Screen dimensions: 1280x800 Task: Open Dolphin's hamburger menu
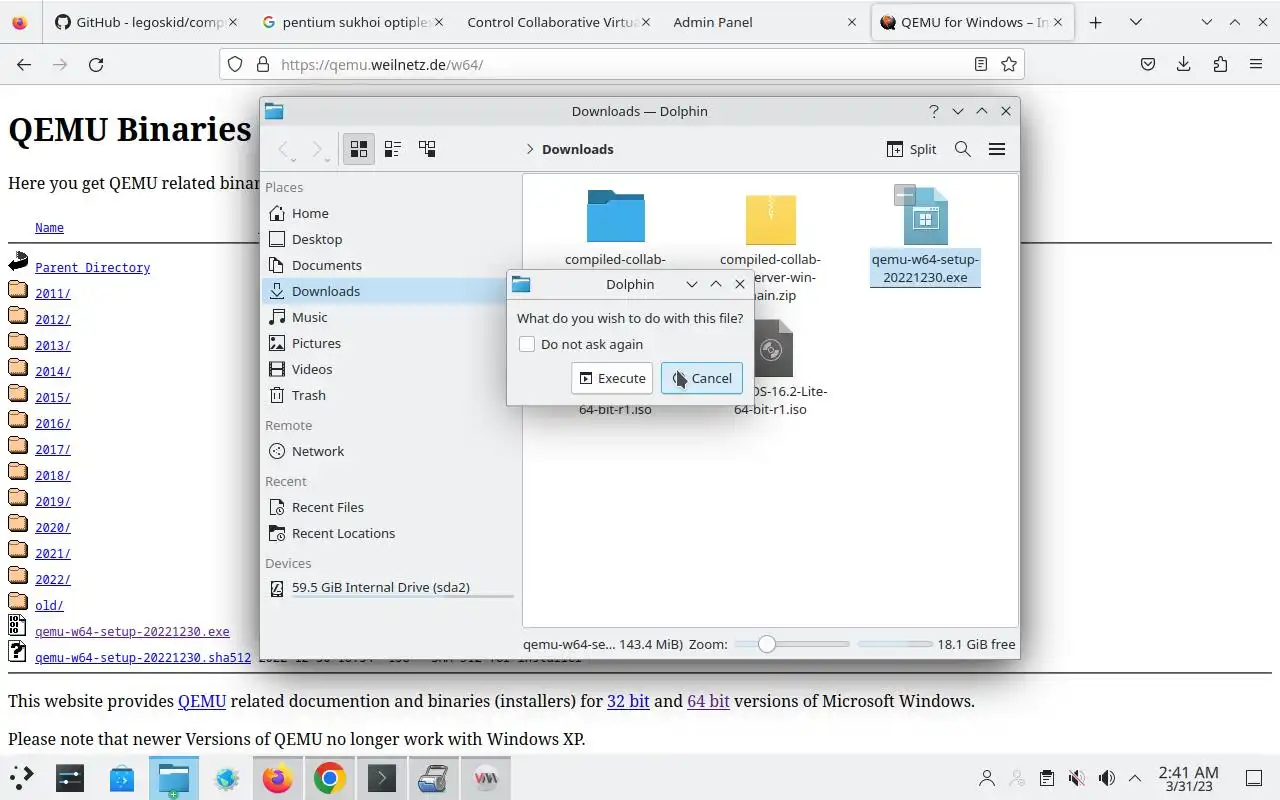pyautogui.click(x=997, y=149)
